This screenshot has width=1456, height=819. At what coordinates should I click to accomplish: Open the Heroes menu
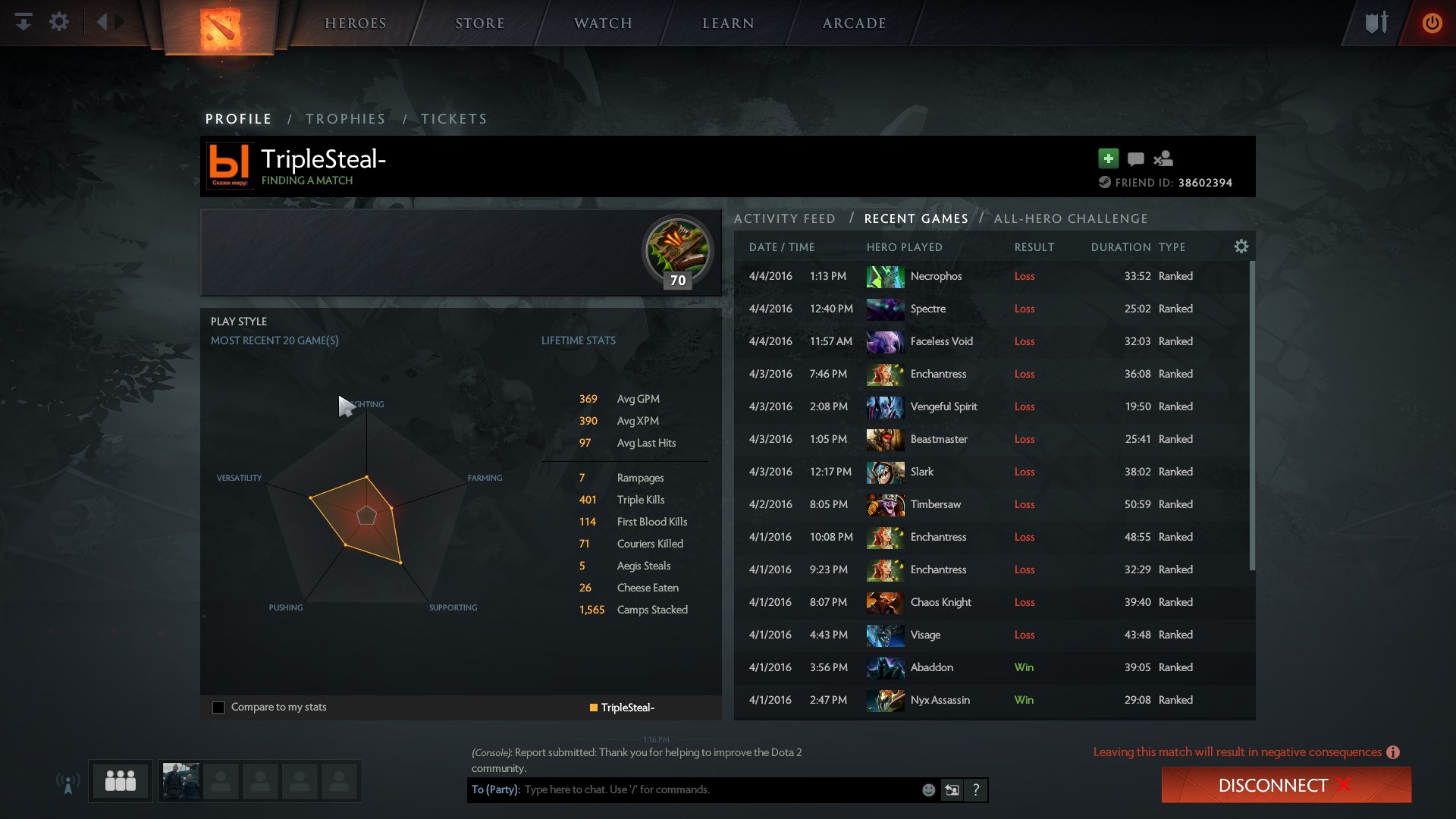[x=356, y=24]
